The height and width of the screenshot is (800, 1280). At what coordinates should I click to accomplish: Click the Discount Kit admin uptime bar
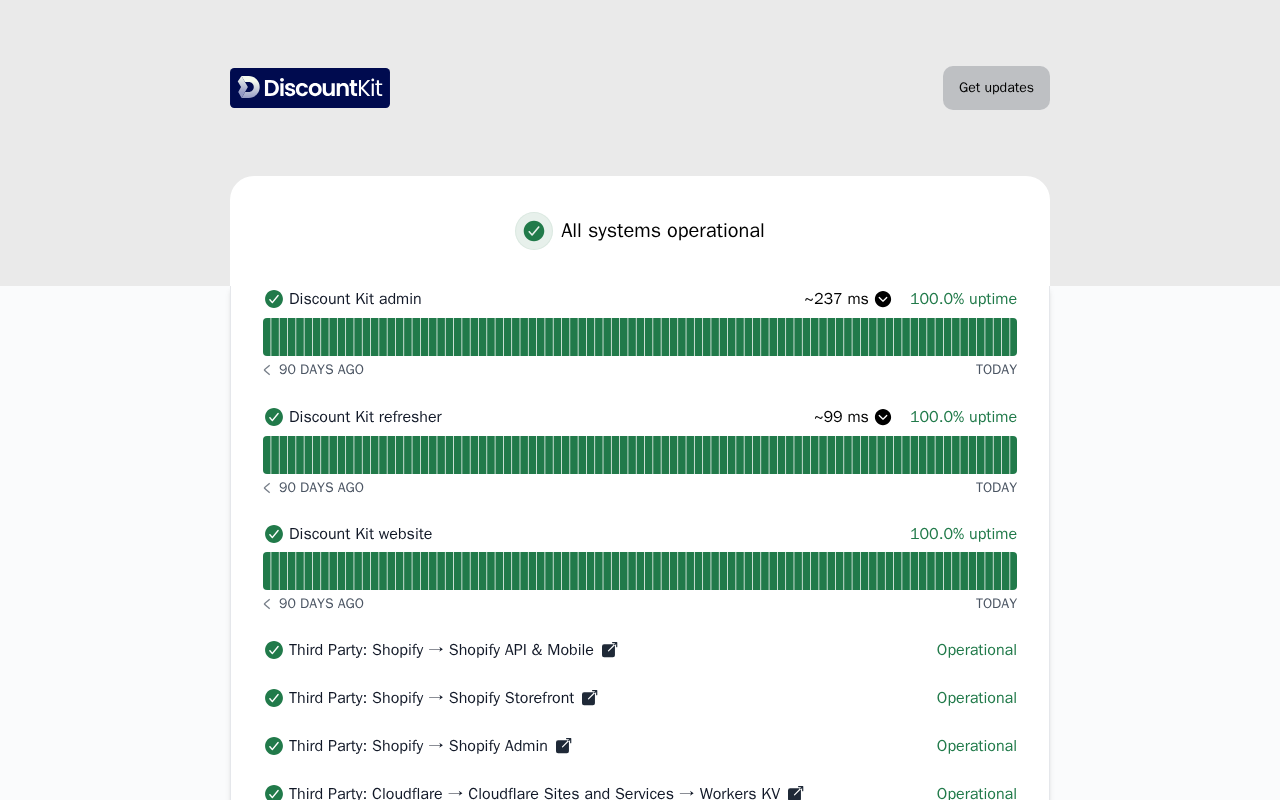640,337
